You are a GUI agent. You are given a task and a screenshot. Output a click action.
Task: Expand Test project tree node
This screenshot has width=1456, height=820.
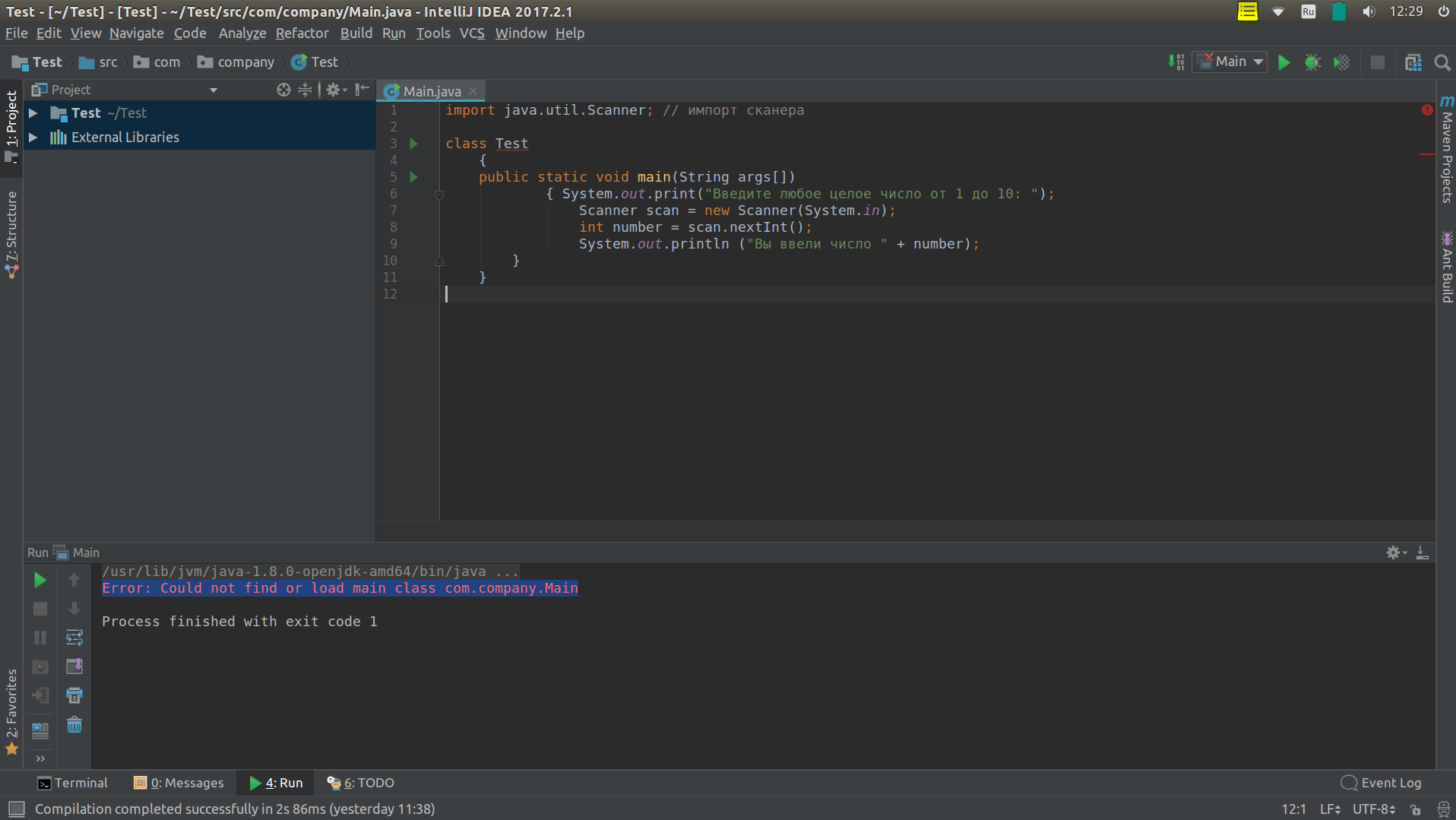[33, 113]
